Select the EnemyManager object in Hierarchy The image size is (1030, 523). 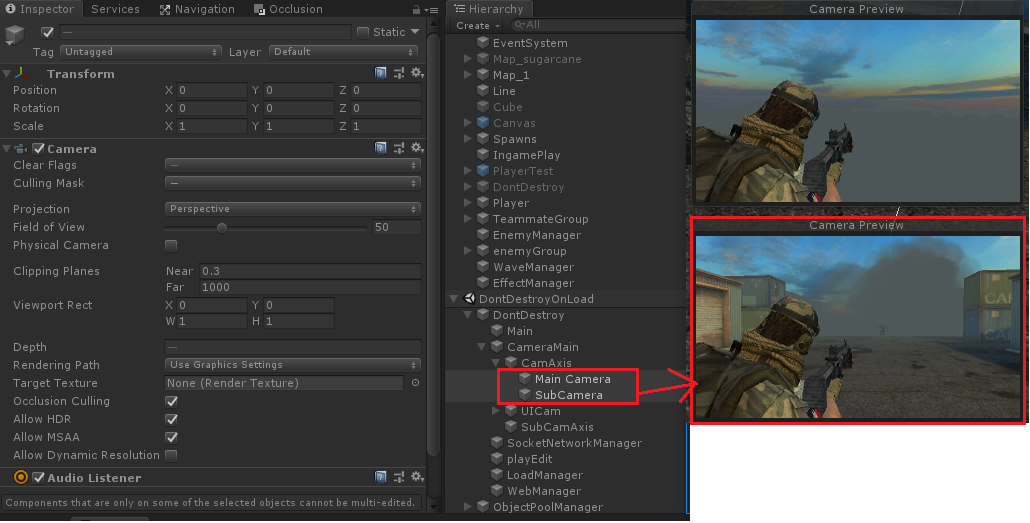(x=537, y=235)
